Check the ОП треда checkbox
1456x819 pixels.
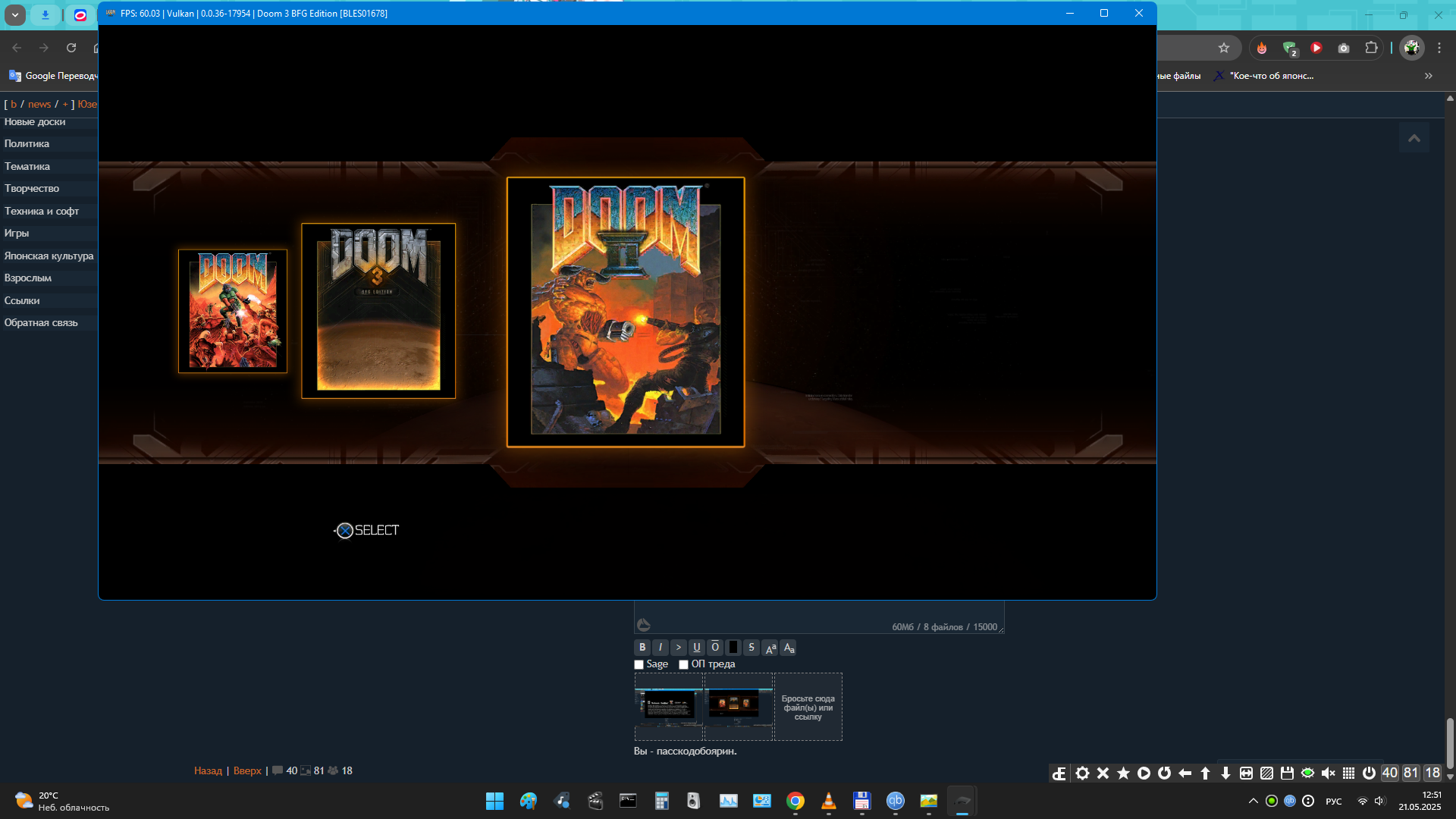(683, 665)
